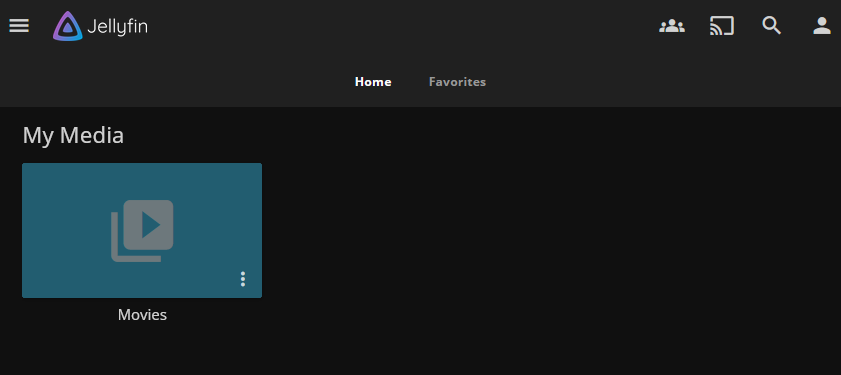This screenshot has width=841, height=375.
Task: Click the My Media section heading
Action: 73,135
